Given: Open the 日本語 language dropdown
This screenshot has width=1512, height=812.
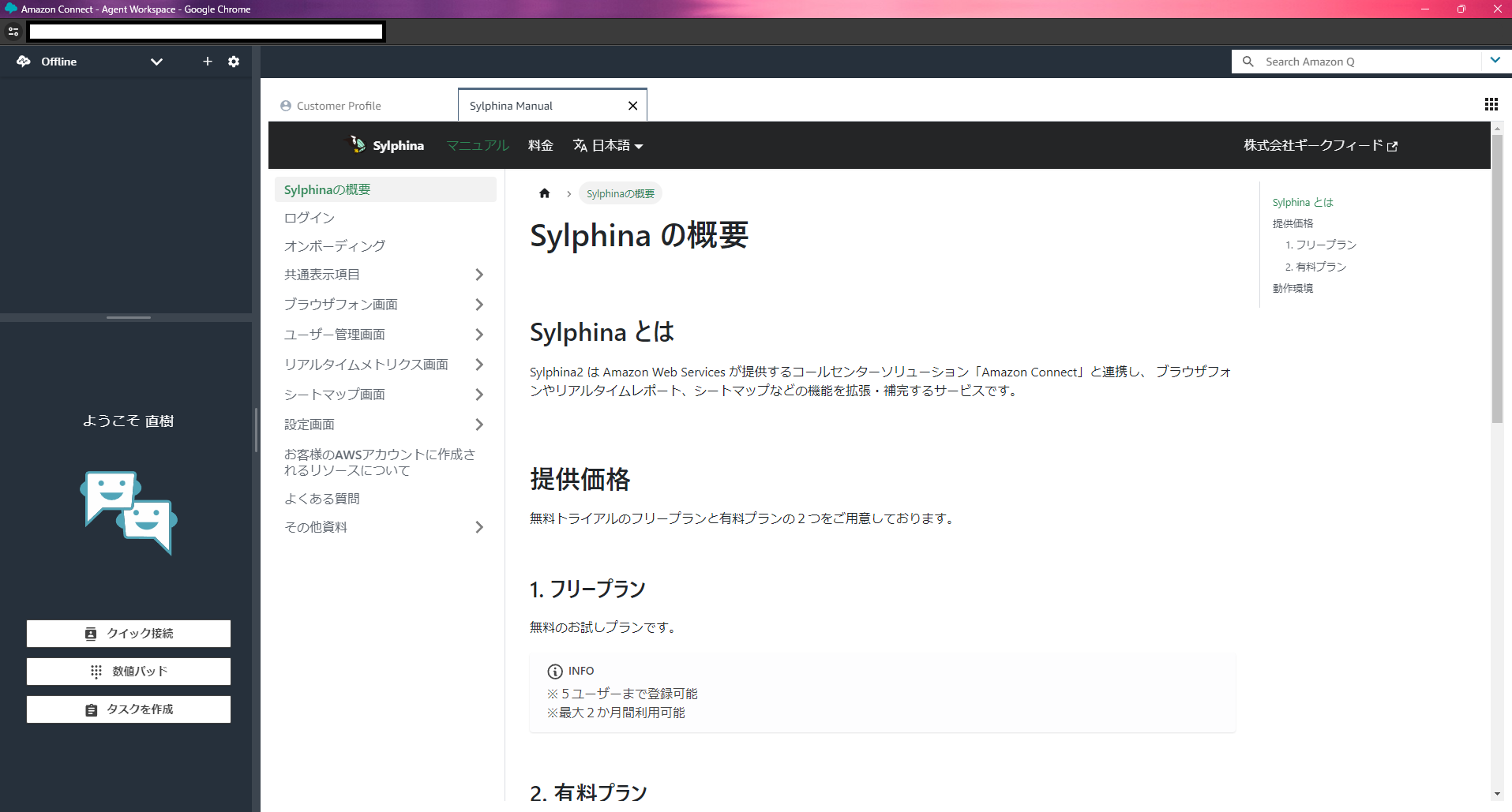Looking at the screenshot, I should point(608,145).
